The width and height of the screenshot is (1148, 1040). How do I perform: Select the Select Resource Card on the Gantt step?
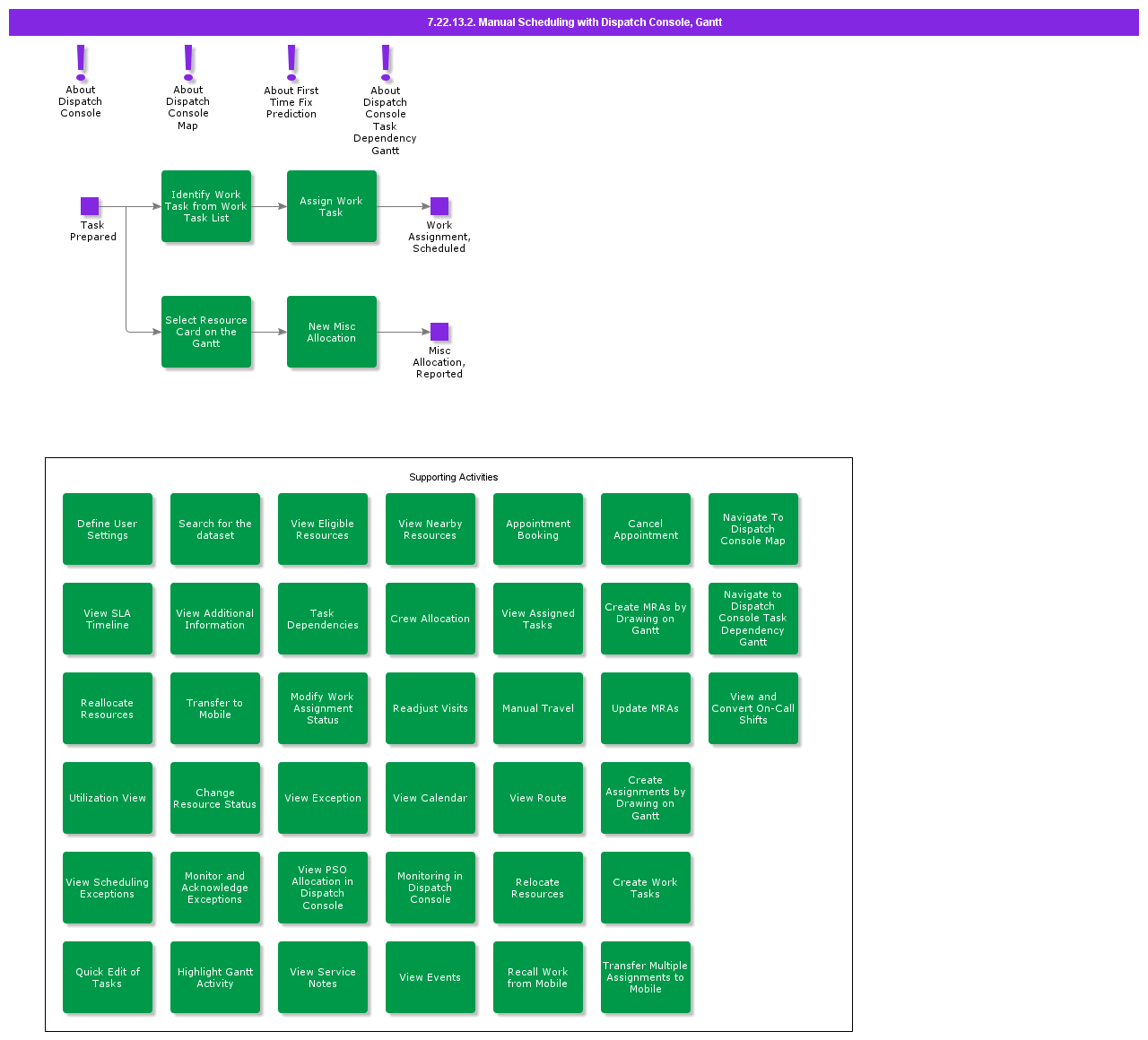point(206,332)
